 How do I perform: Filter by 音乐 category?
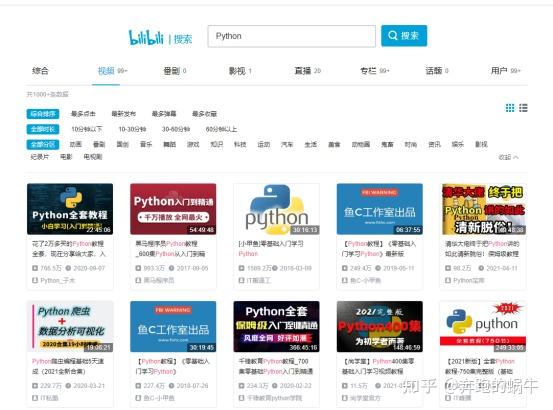146,145
